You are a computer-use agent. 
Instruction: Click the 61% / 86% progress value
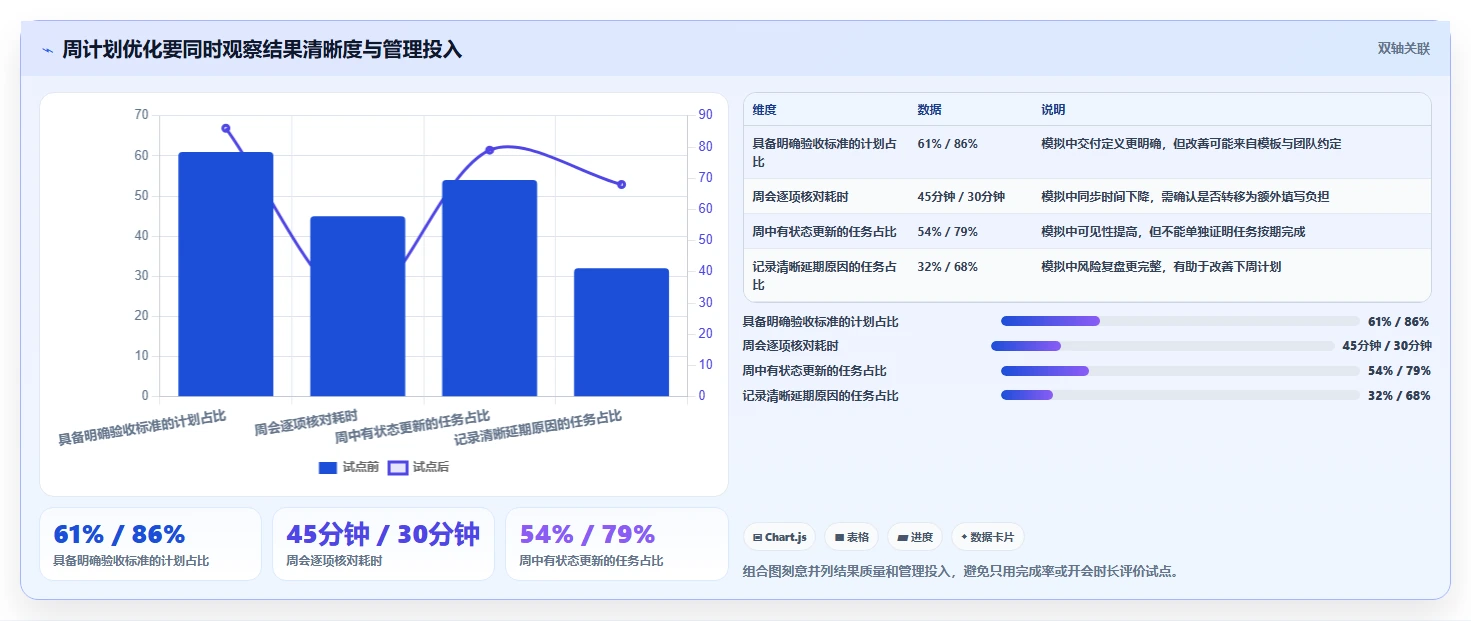coord(1399,321)
